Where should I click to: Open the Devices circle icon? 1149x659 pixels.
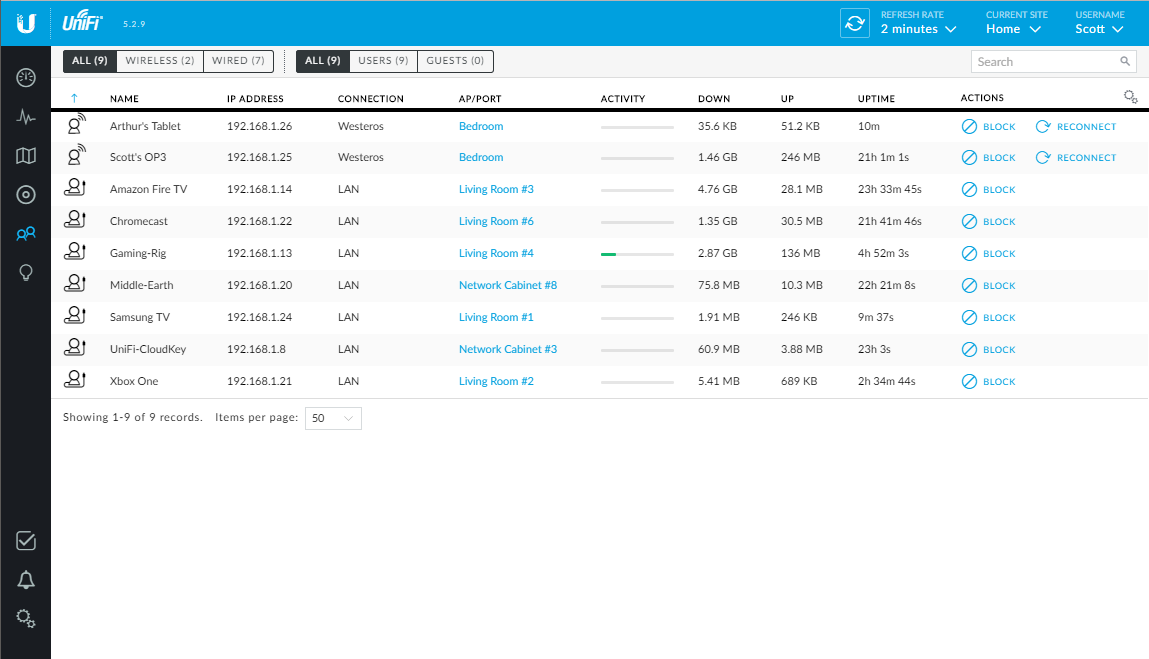tap(26, 194)
